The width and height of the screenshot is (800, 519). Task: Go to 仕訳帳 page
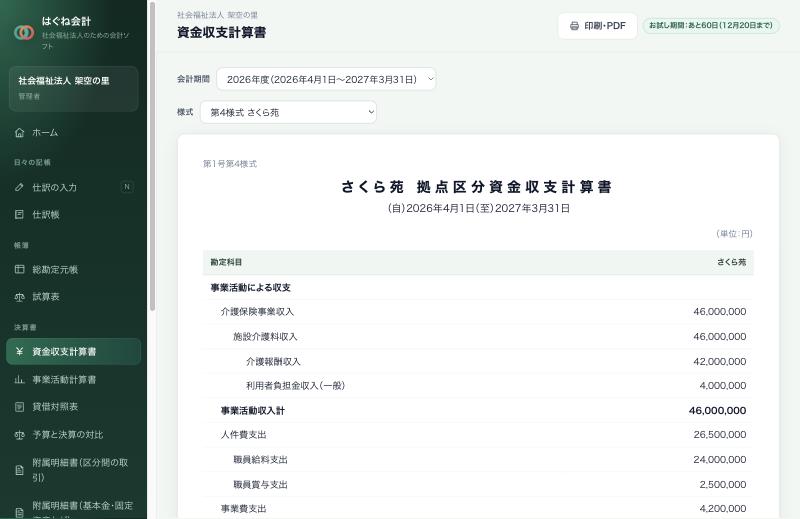(73, 214)
